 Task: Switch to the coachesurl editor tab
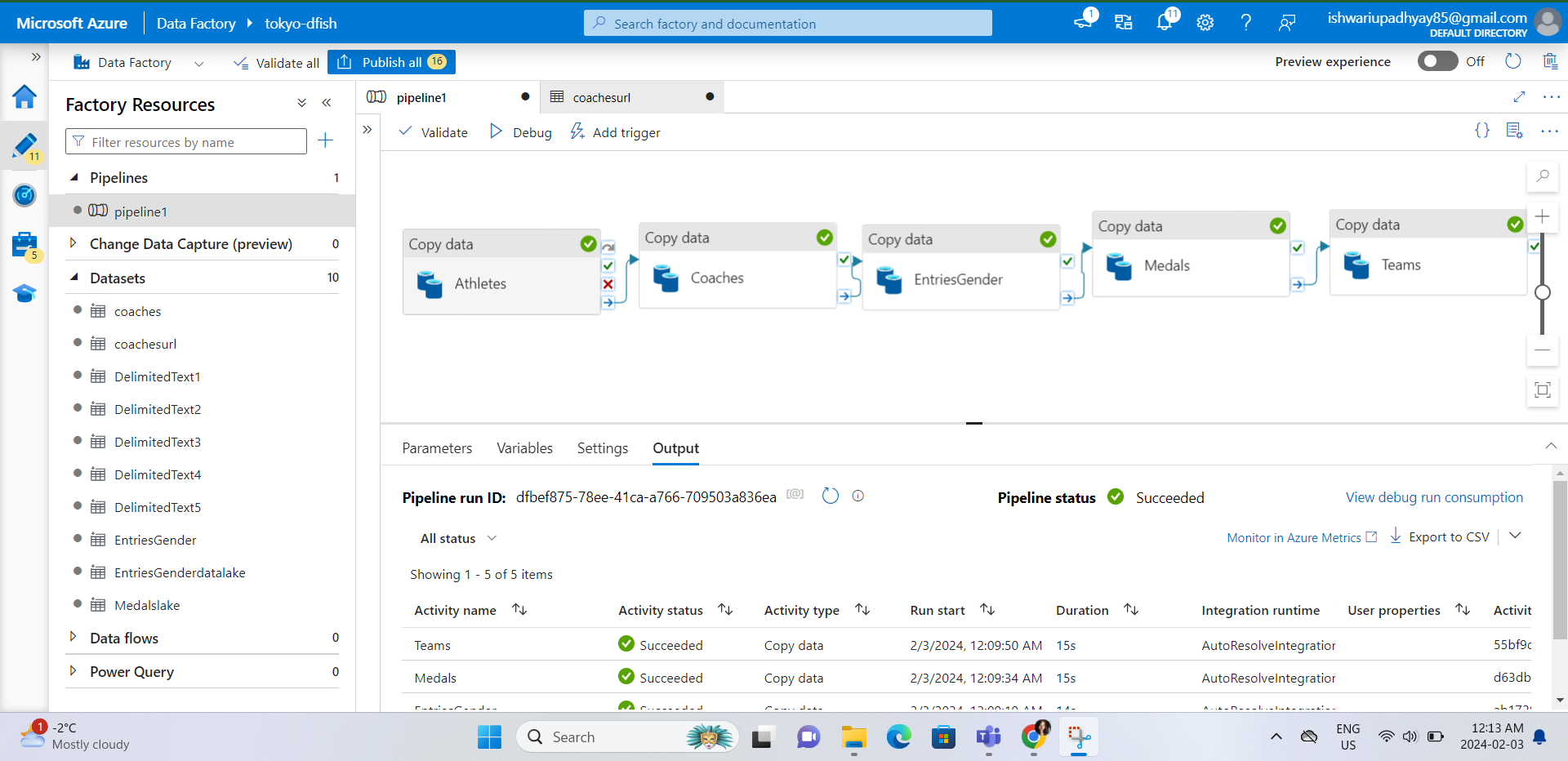point(632,97)
